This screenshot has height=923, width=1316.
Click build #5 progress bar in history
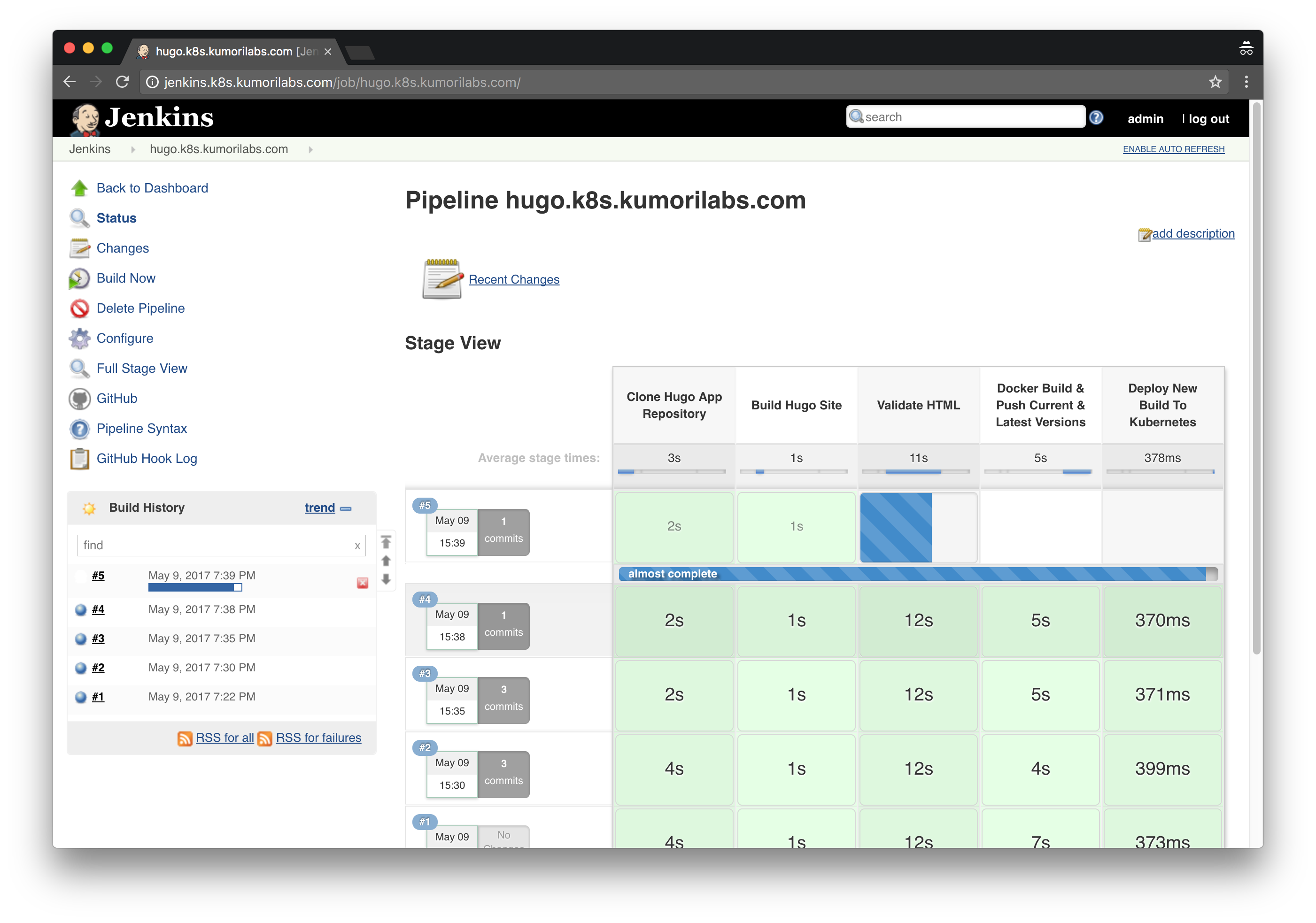coord(195,588)
